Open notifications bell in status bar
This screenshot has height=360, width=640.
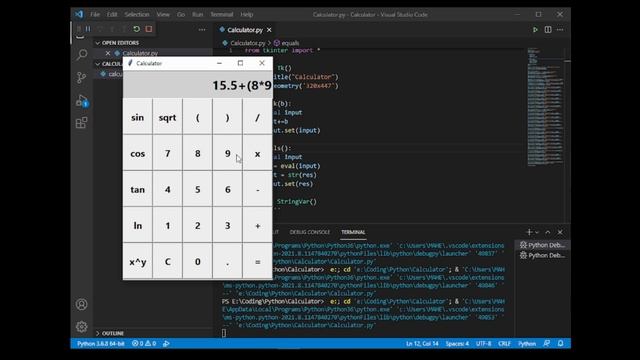click(560, 344)
